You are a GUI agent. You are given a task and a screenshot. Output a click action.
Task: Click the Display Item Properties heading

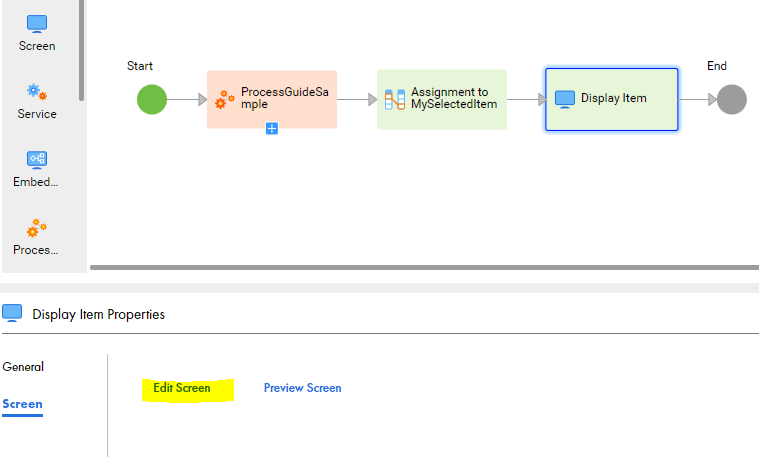[99, 314]
